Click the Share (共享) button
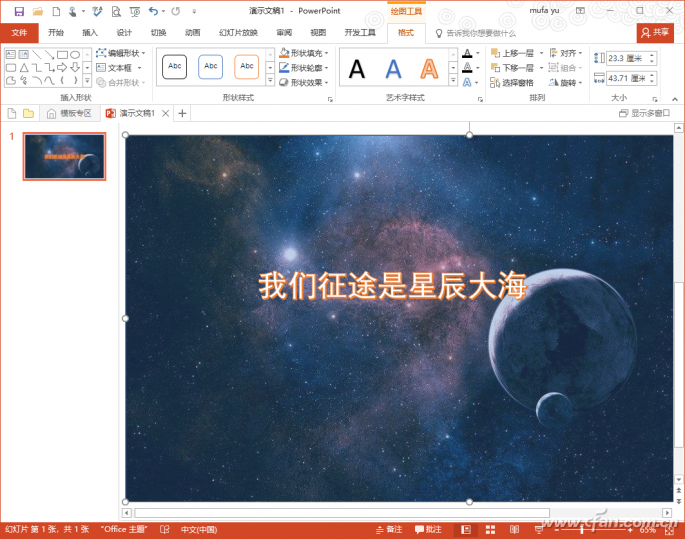This screenshot has height=539, width=685. pos(655,33)
